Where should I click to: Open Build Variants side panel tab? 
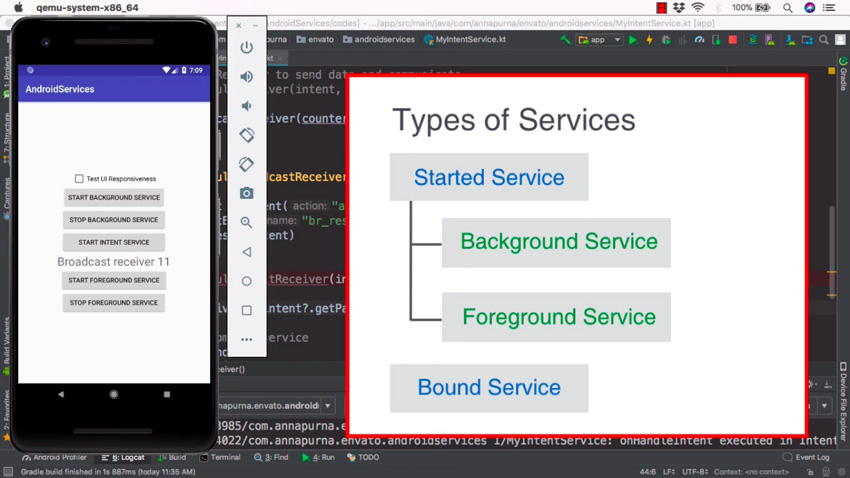point(7,344)
